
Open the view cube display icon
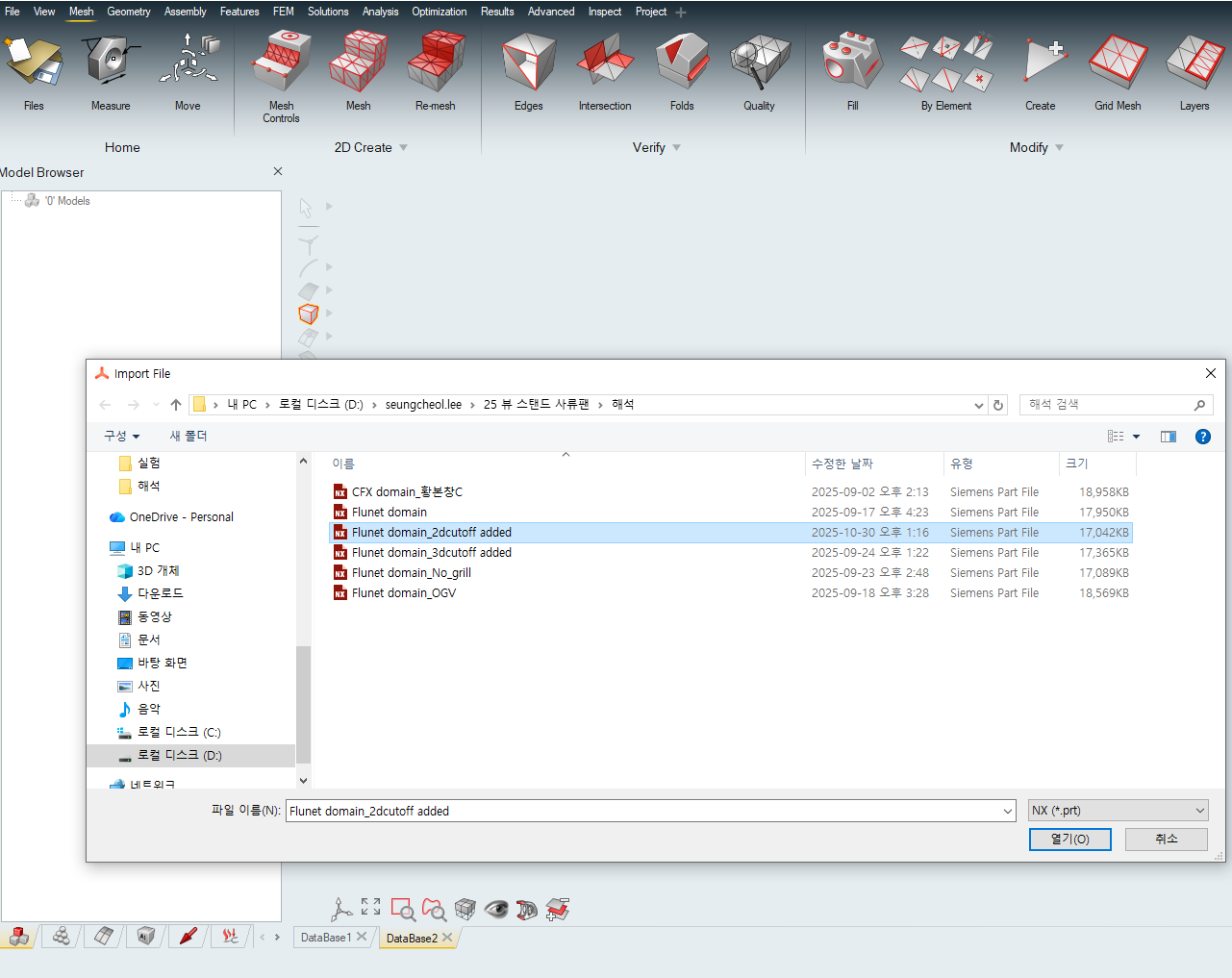(465, 909)
